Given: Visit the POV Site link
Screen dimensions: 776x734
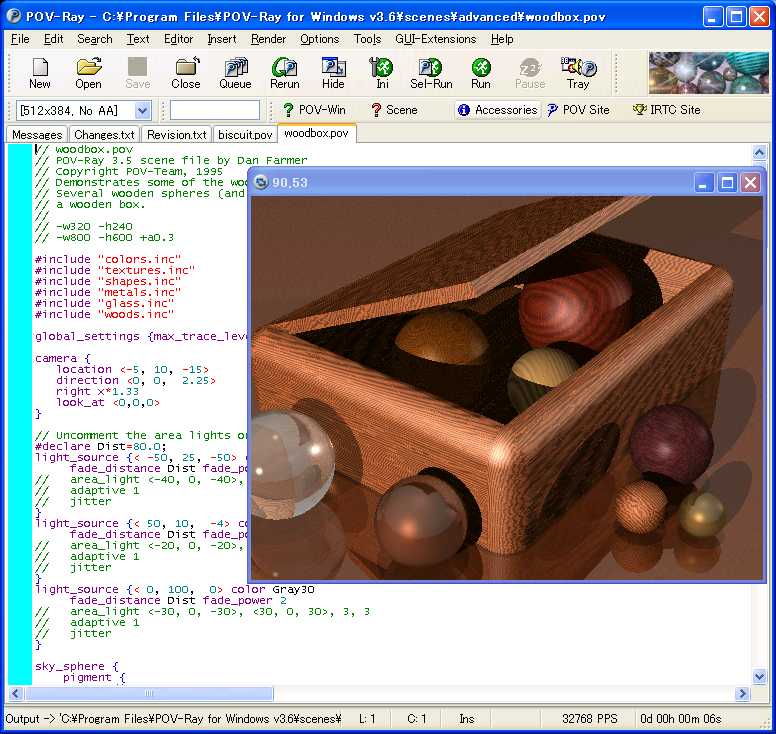Looking at the screenshot, I should coord(578,110).
